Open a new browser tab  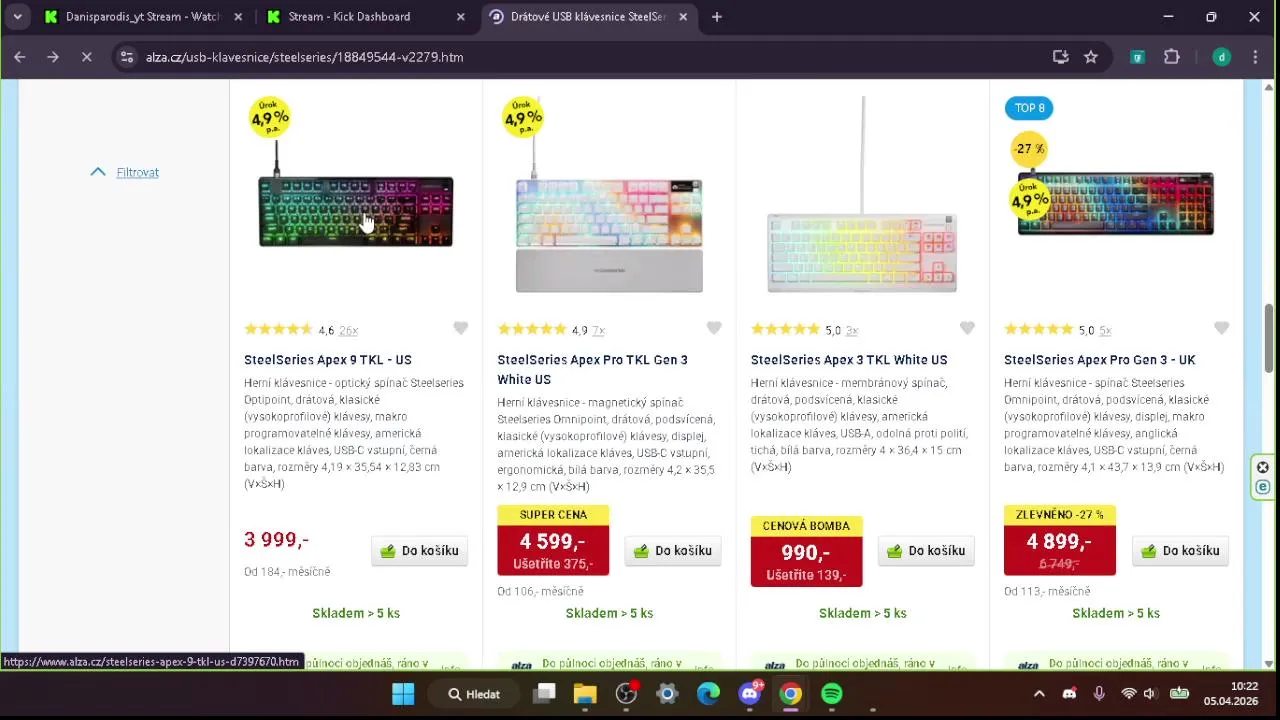(717, 17)
